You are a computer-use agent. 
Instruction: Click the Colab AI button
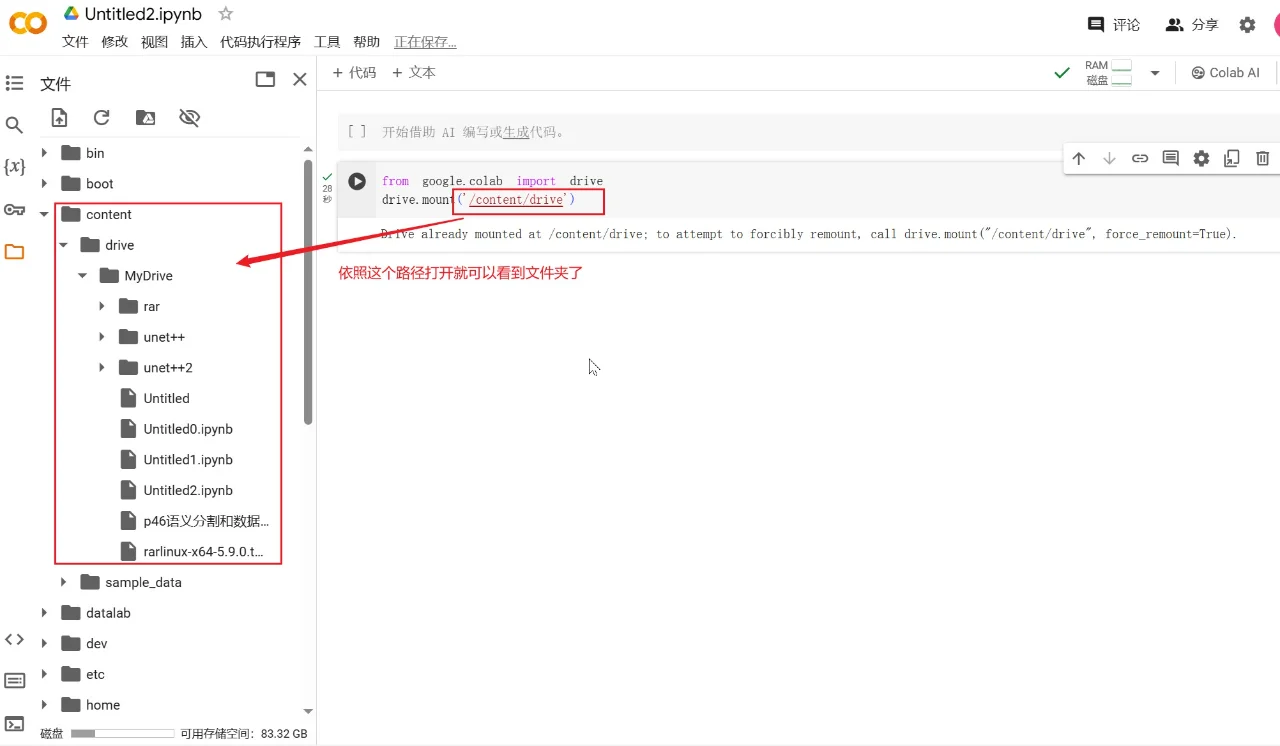(x=1225, y=73)
